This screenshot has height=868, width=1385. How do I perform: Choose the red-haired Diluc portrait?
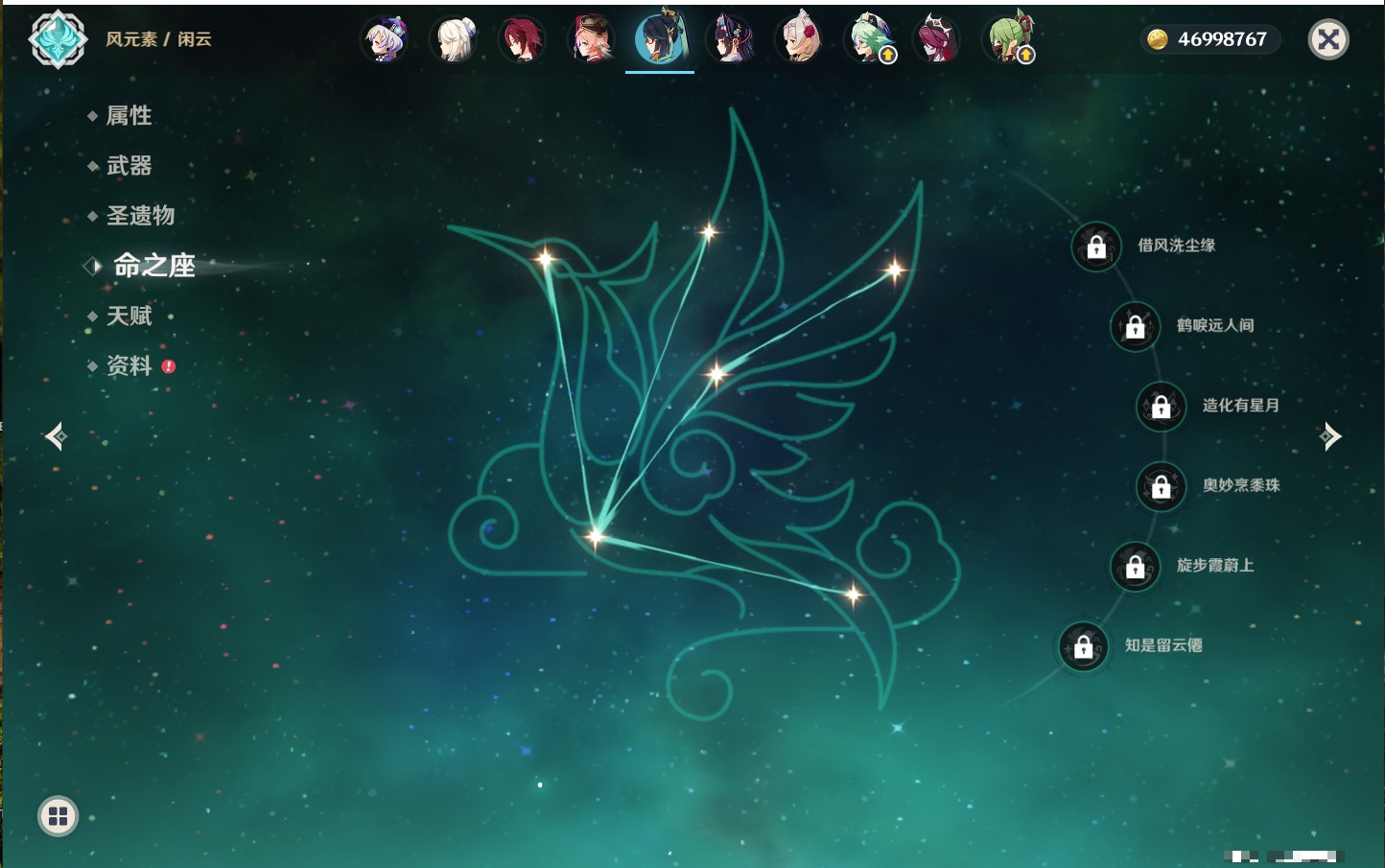523,39
